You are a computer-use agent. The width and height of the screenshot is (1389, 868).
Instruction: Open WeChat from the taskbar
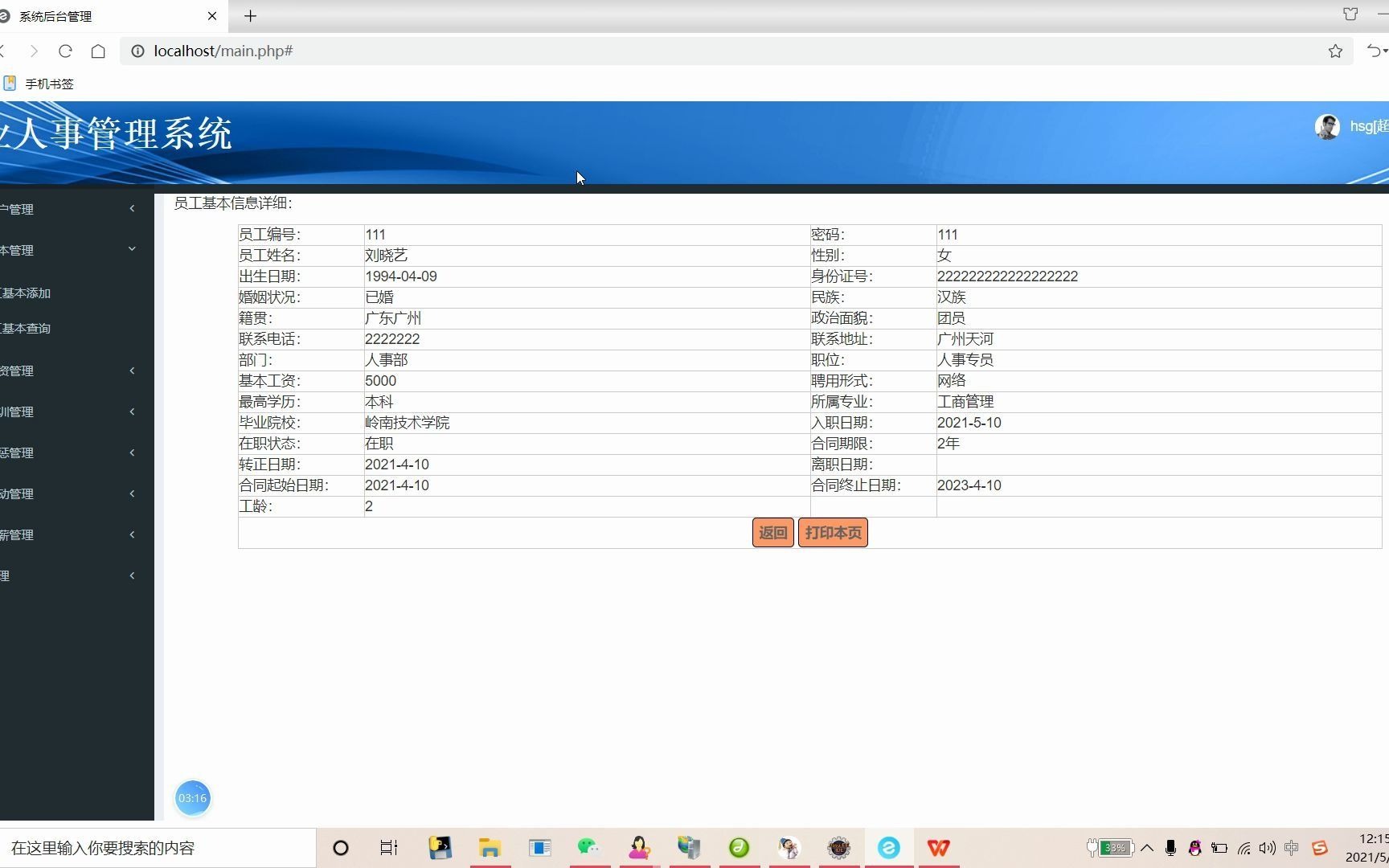coord(589,847)
